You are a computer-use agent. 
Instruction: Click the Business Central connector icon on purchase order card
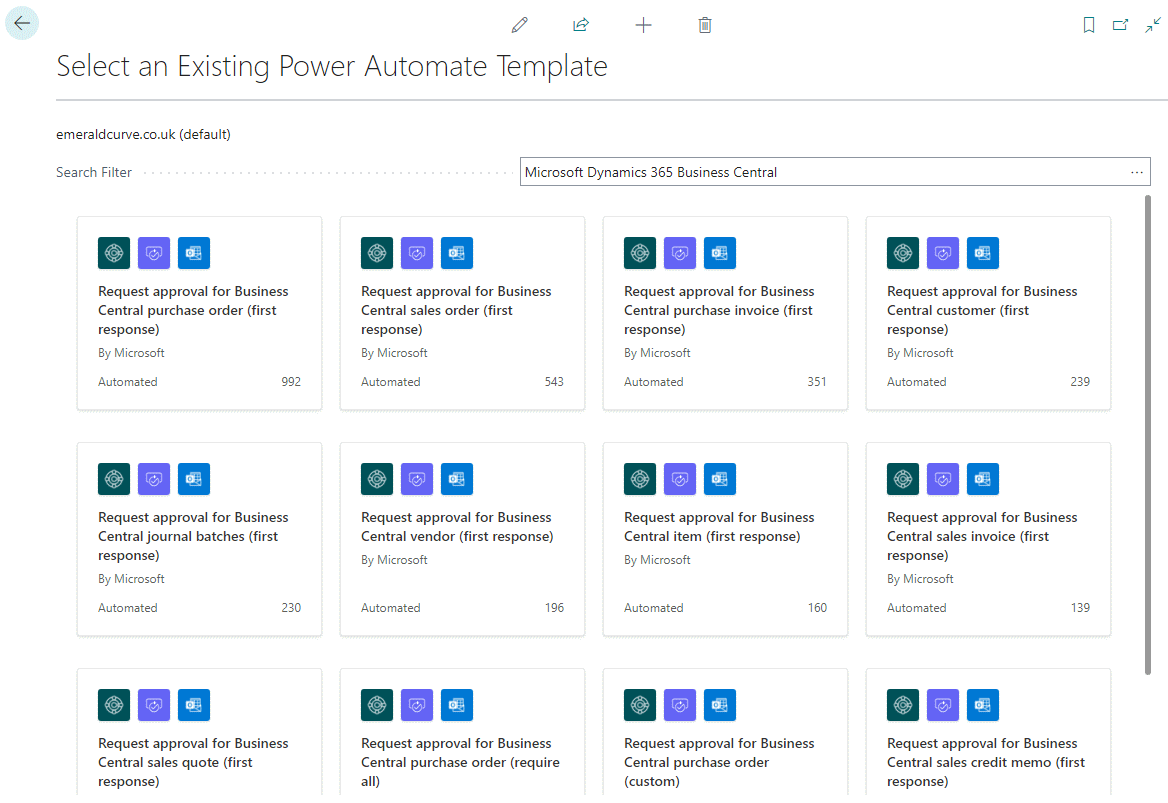coord(113,253)
